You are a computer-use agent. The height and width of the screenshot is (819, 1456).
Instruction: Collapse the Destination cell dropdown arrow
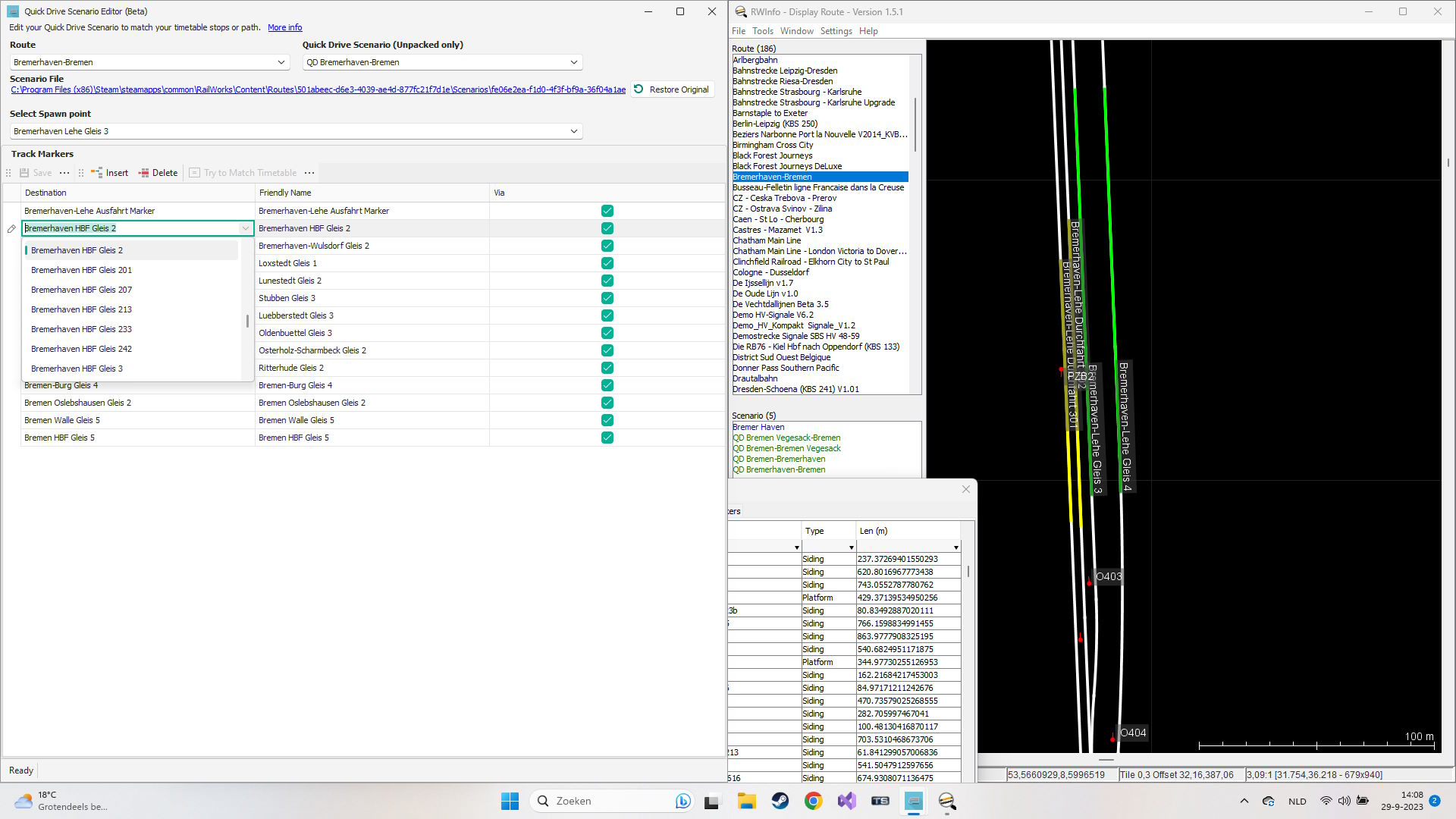click(x=246, y=228)
